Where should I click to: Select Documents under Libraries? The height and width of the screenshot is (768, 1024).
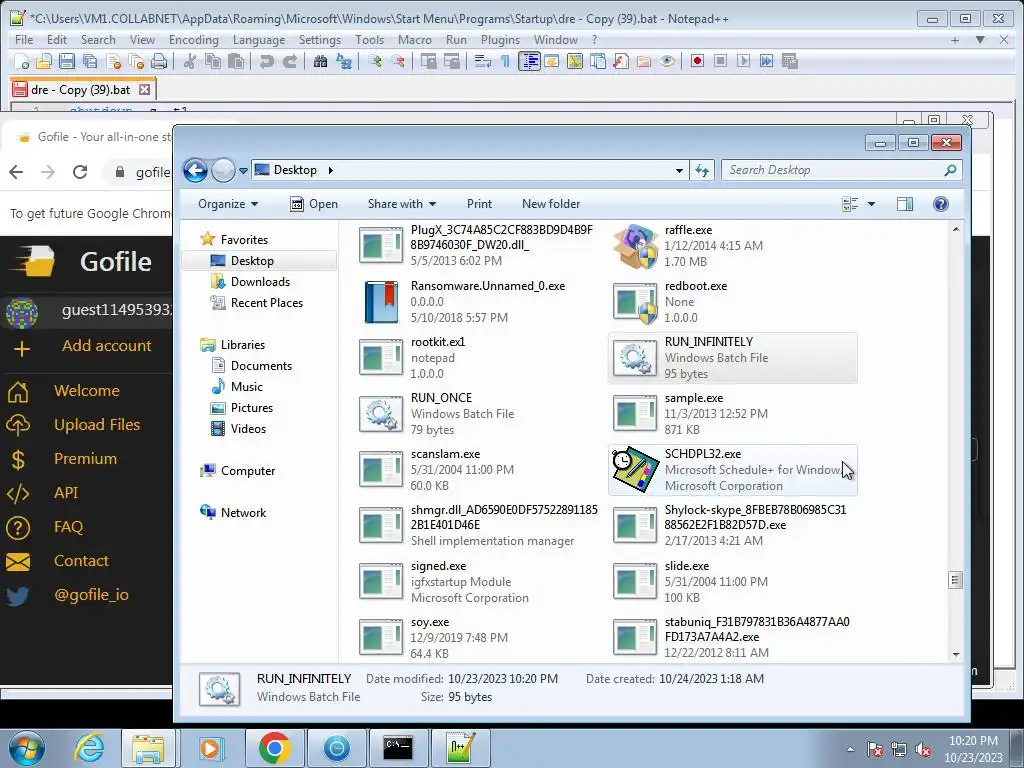click(261, 366)
